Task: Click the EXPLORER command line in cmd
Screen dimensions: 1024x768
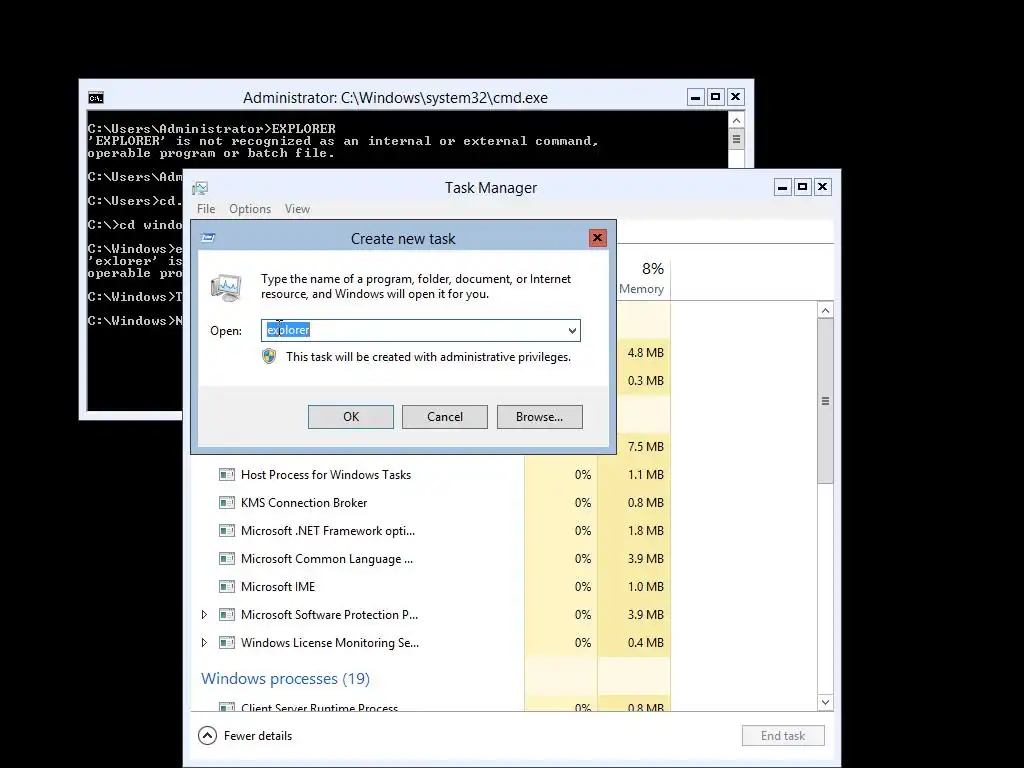Action: pos(212,129)
